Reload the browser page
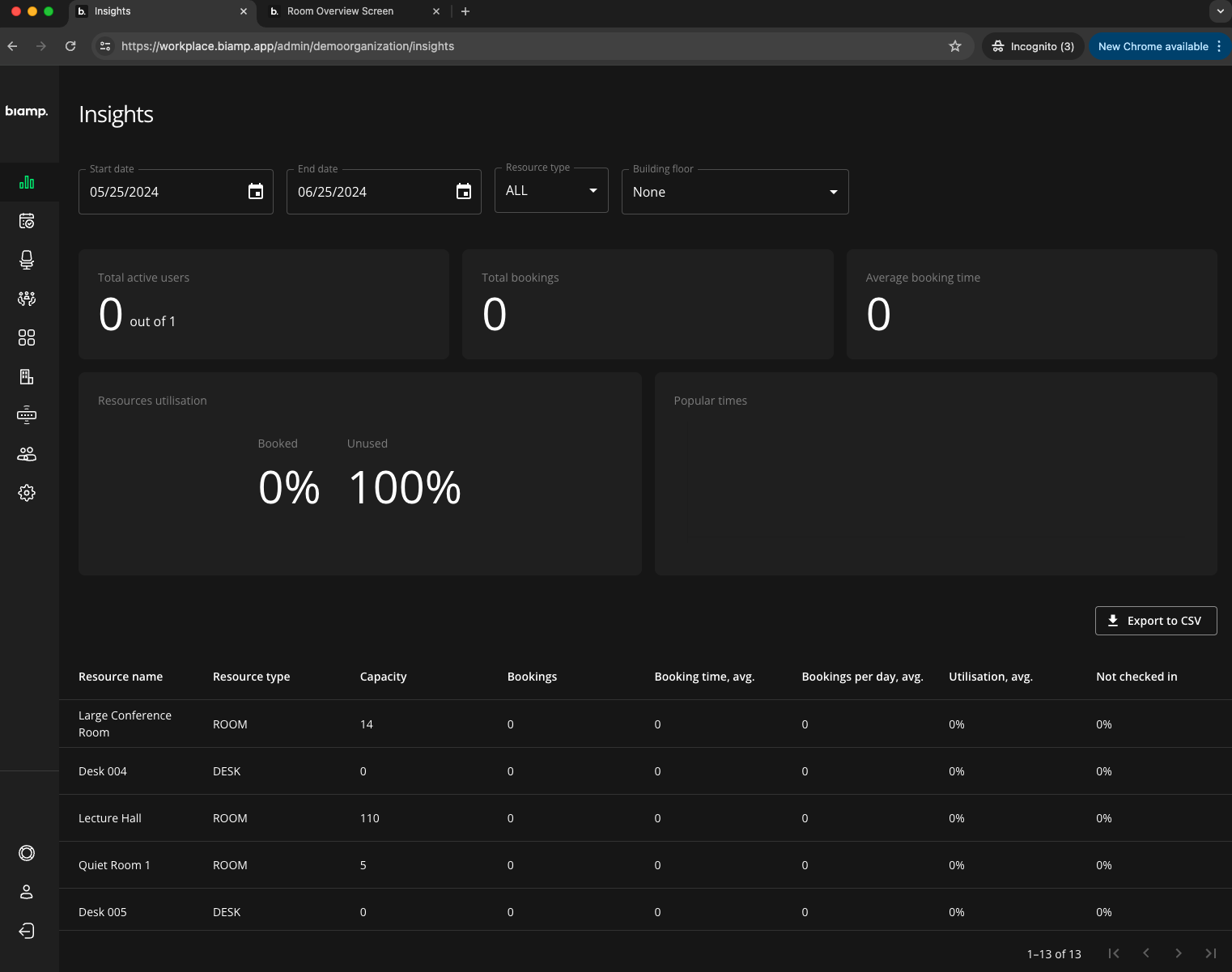Viewport: 1232px width, 972px height. click(70, 46)
